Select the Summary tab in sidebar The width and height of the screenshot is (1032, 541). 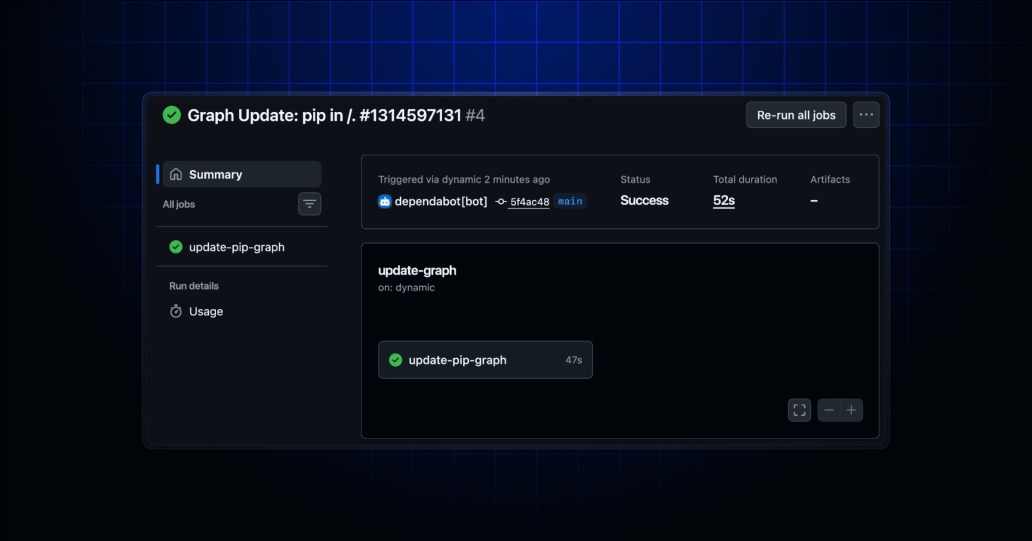pyautogui.click(x=241, y=174)
